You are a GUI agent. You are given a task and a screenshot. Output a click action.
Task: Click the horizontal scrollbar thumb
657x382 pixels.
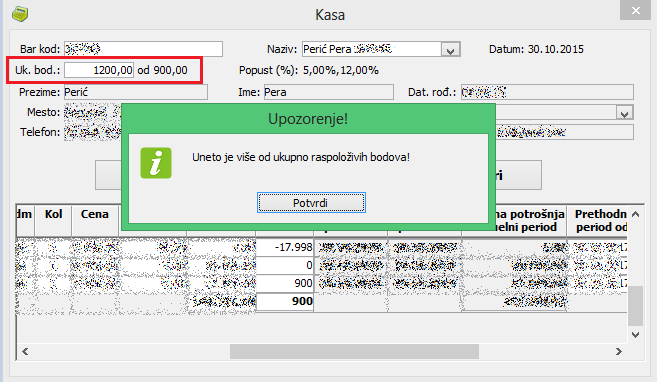coord(354,351)
